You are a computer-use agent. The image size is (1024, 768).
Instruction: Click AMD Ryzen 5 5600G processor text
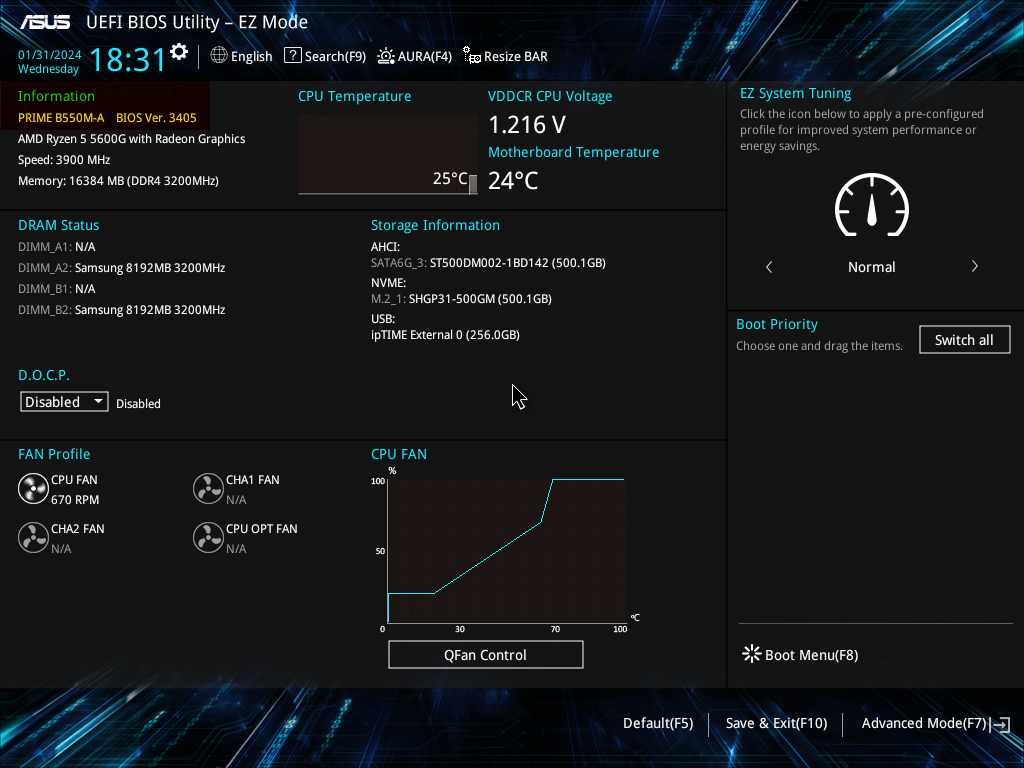click(131, 138)
